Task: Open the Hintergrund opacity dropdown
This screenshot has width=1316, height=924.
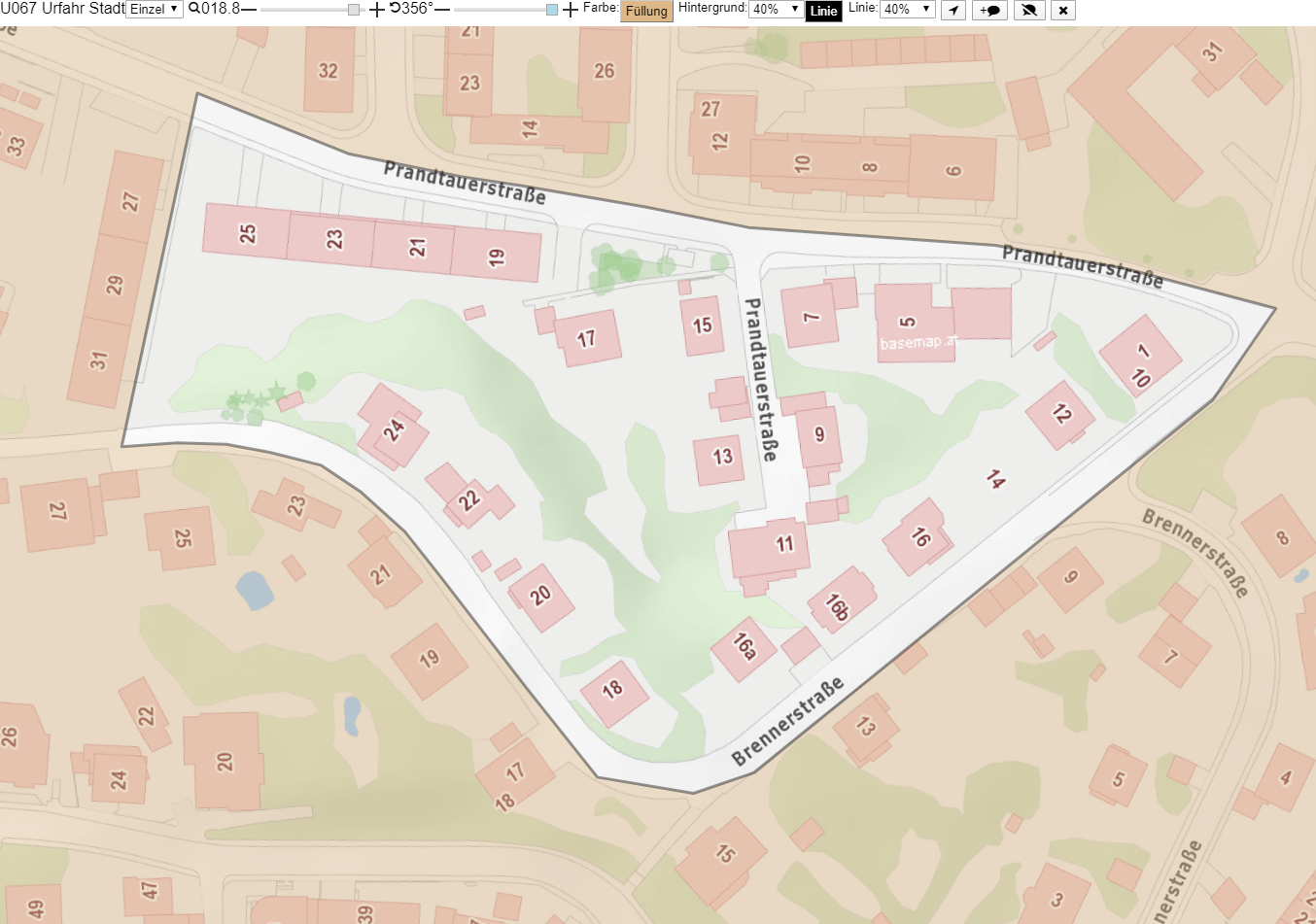Action: [x=776, y=9]
